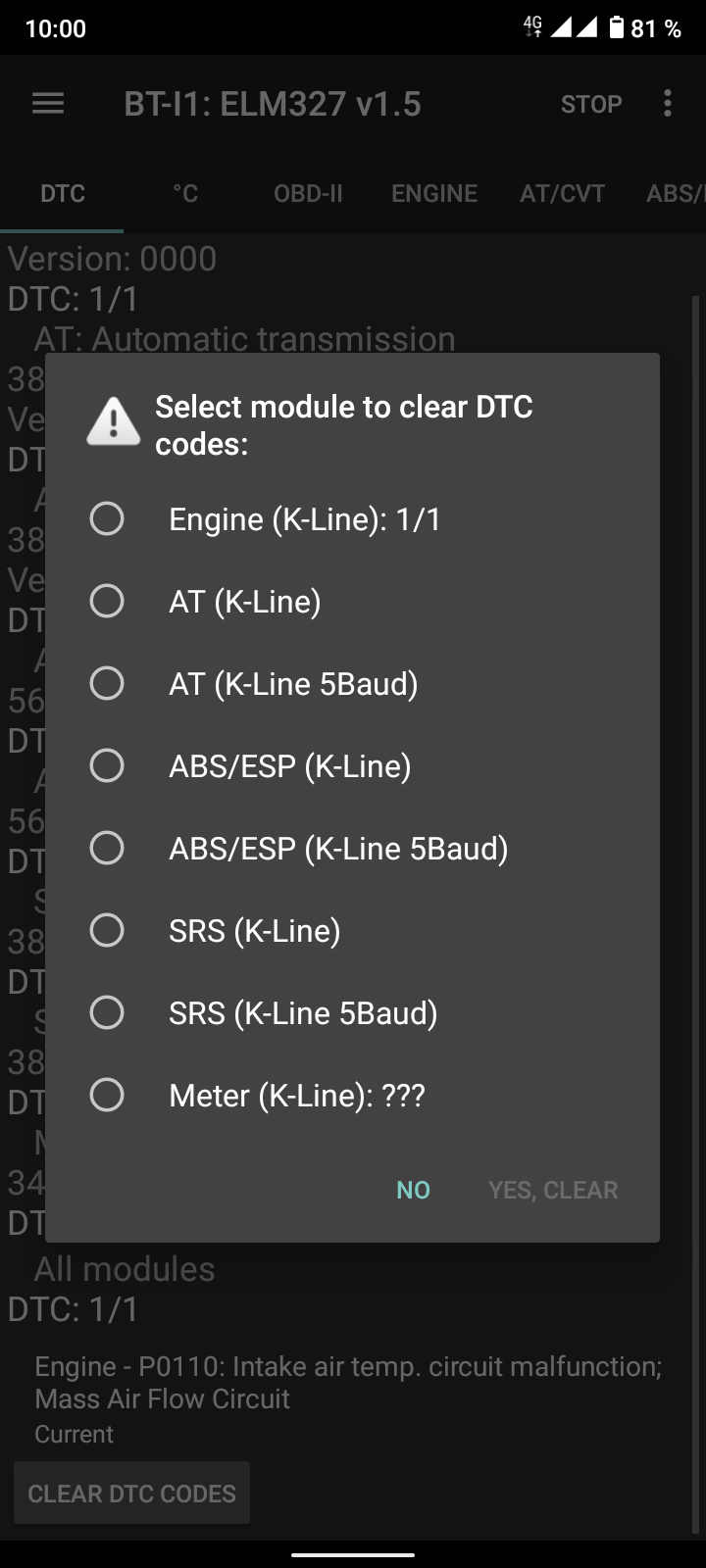The width and height of the screenshot is (706, 1568).
Task: Open the three-dot overflow menu
Action: tap(668, 104)
